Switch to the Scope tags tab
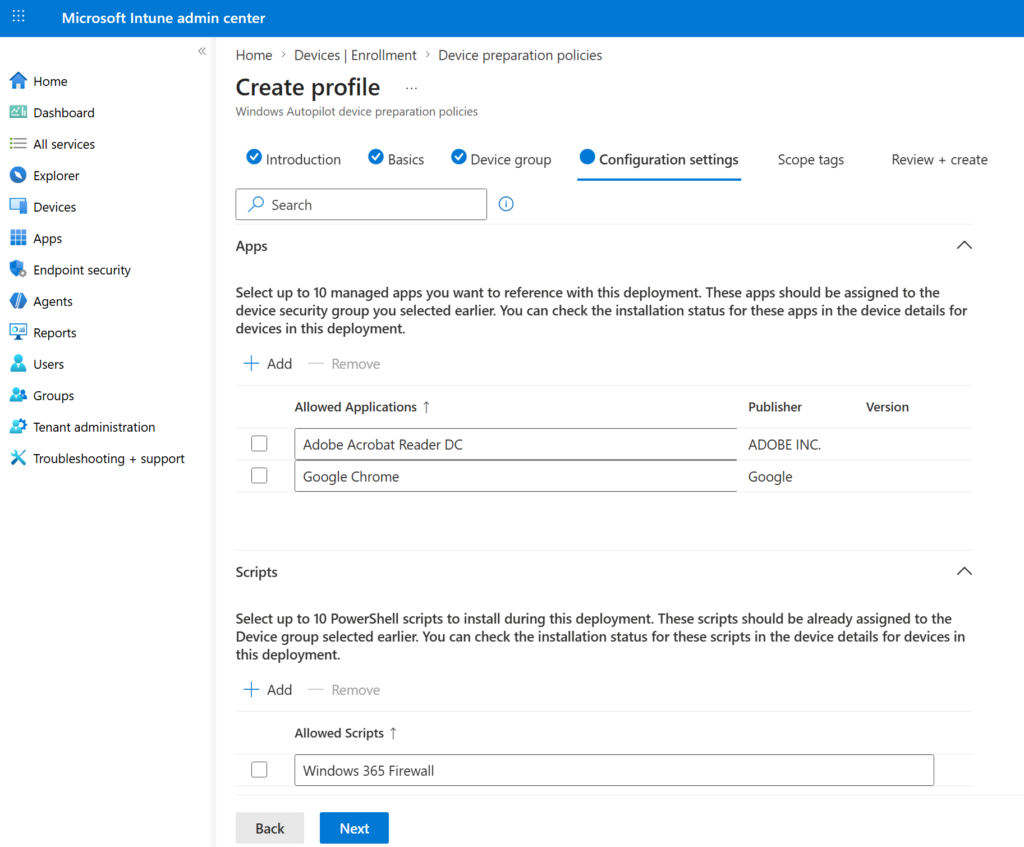 (810, 160)
